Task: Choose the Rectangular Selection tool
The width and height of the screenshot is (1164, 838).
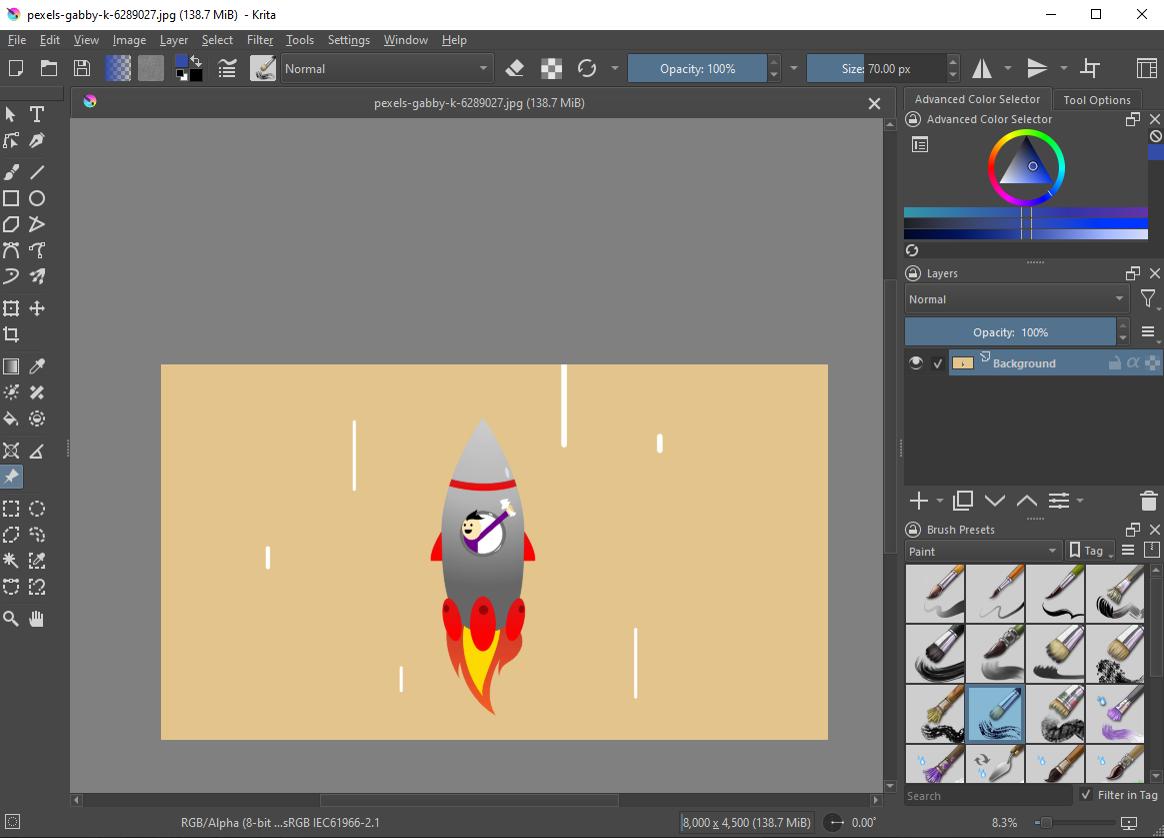Action: pos(11,509)
